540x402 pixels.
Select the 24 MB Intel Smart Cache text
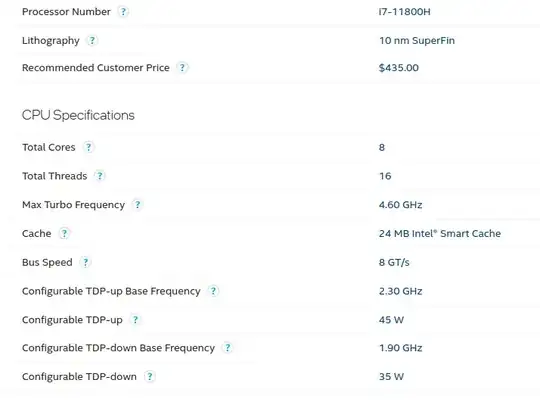440,234
